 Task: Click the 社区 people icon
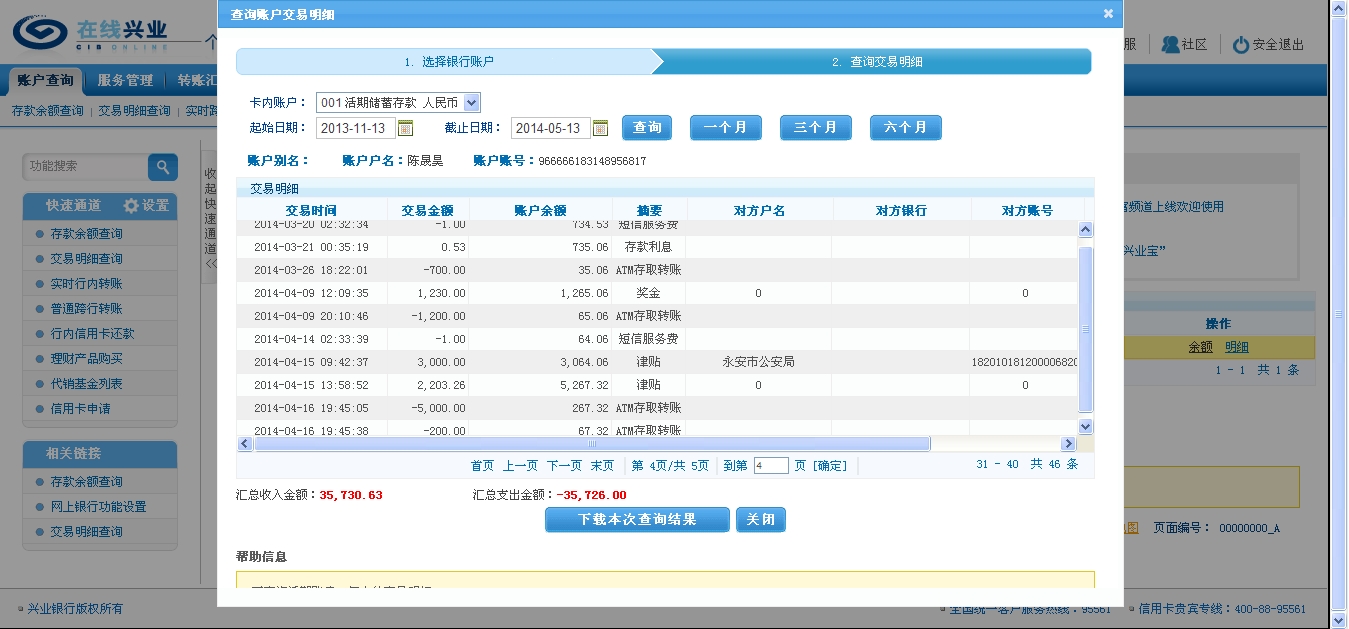coord(1170,45)
